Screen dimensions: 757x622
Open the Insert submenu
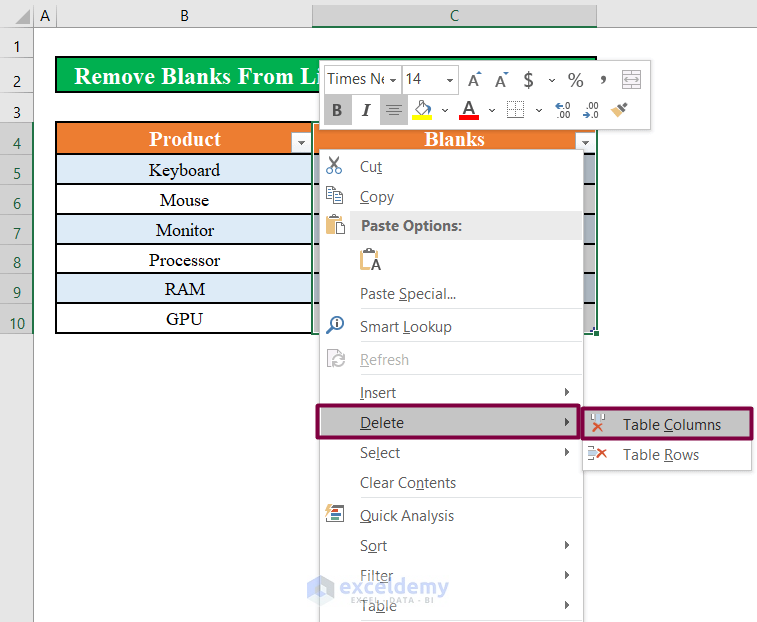coord(450,392)
